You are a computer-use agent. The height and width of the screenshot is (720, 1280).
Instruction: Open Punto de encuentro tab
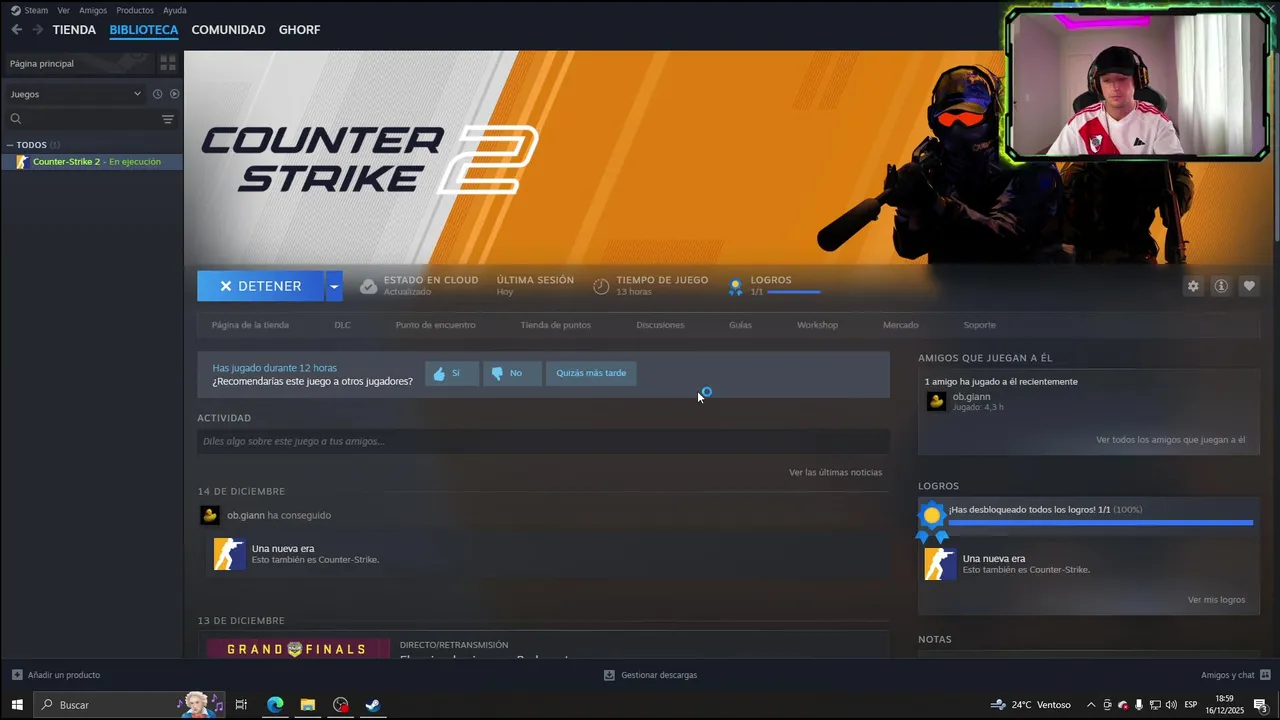pos(435,325)
